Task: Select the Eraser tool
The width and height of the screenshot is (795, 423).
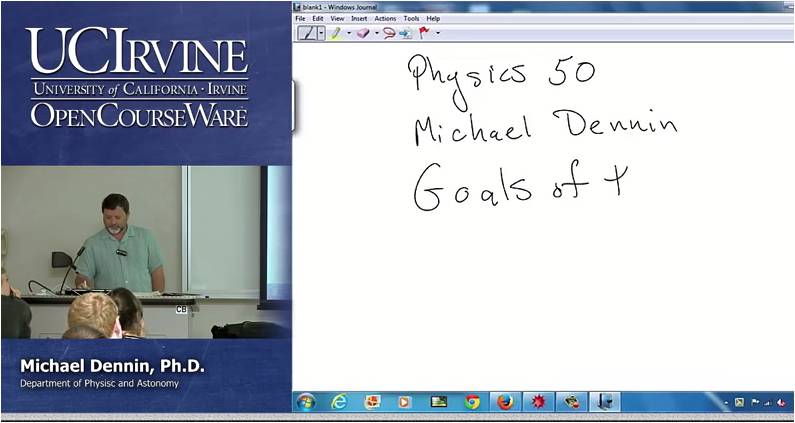Action: (363, 33)
